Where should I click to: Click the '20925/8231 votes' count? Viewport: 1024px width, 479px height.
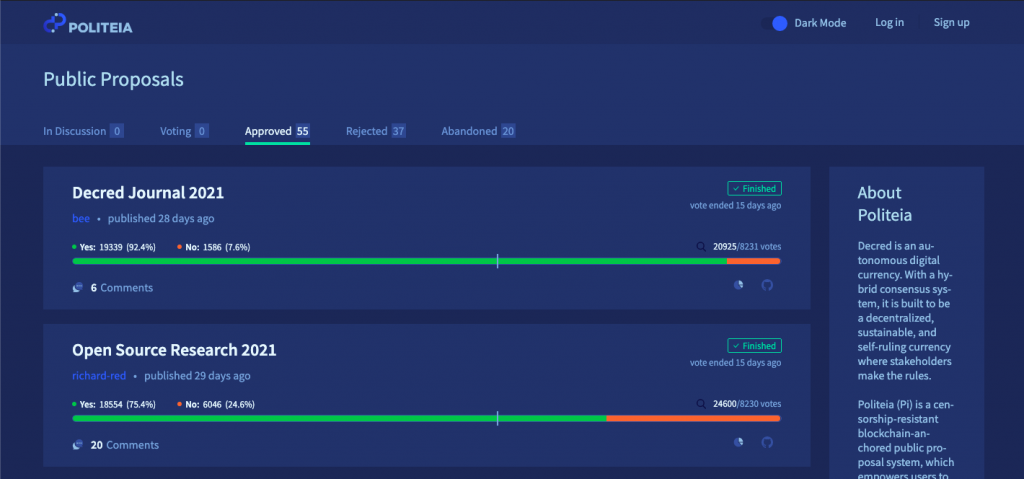pyautogui.click(x=746, y=247)
